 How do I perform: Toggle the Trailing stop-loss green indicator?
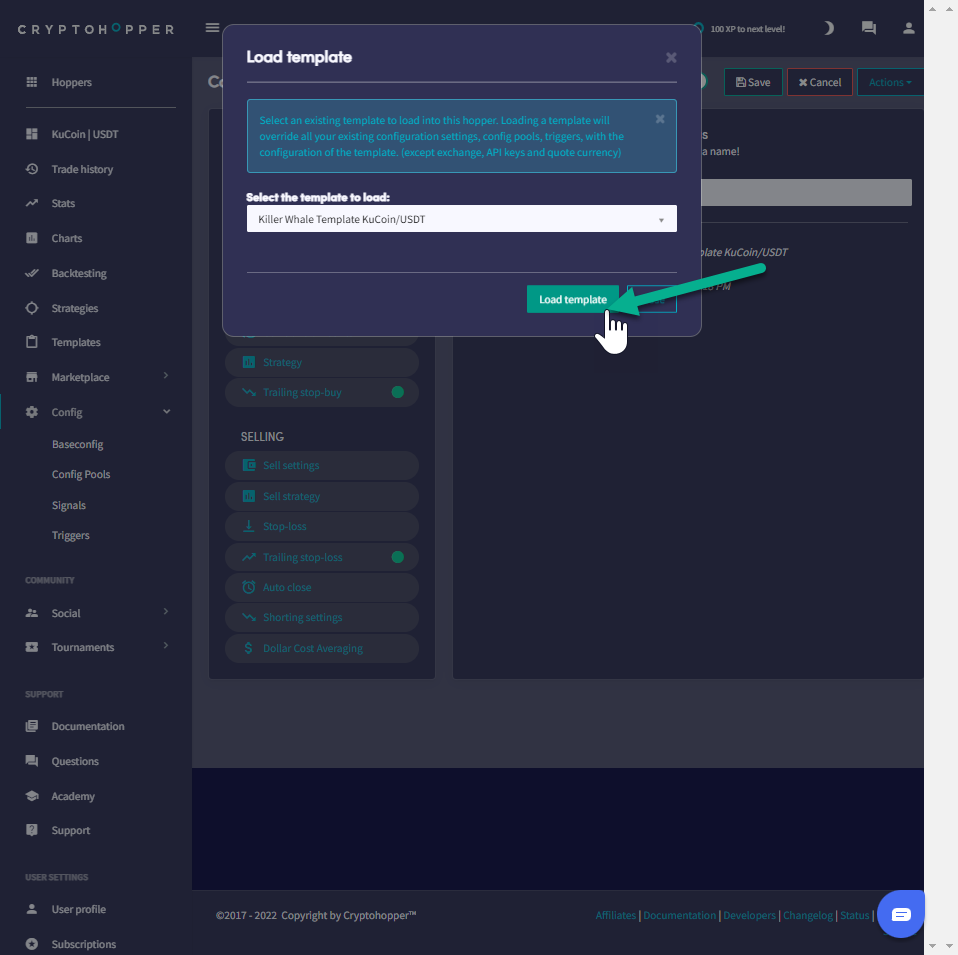(397, 557)
